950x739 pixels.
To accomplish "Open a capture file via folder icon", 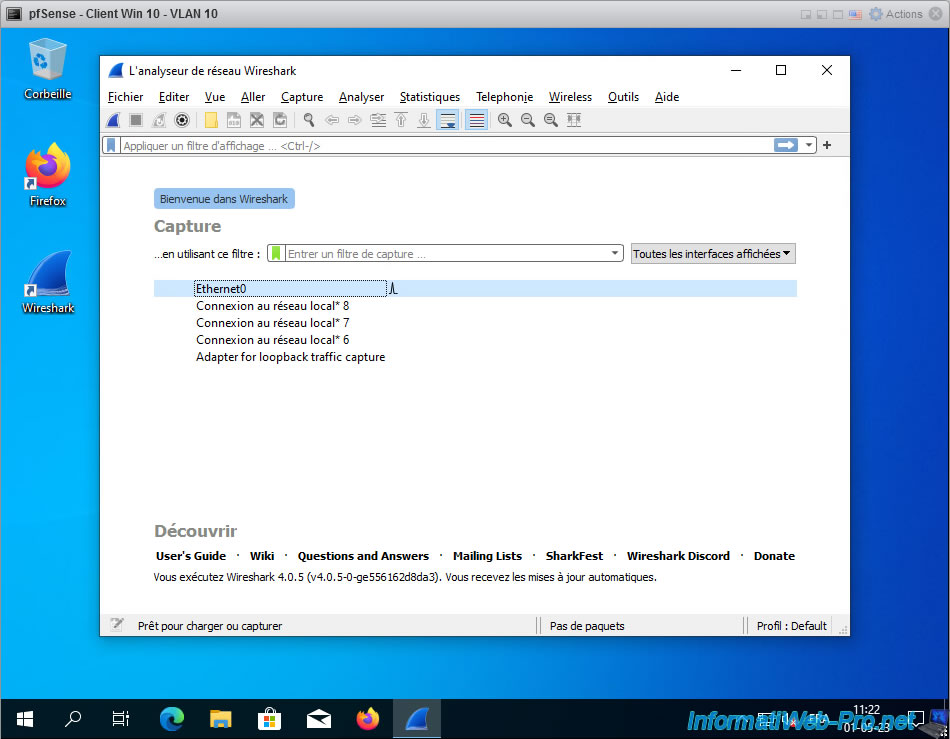I will pyautogui.click(x=211, y=120).
